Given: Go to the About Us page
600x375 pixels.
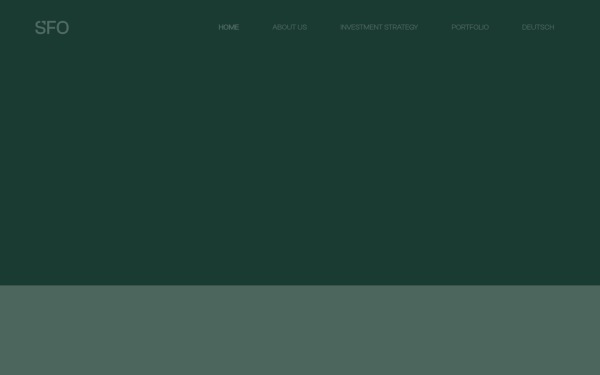Looking at the screenshot, I should (290, 27).
